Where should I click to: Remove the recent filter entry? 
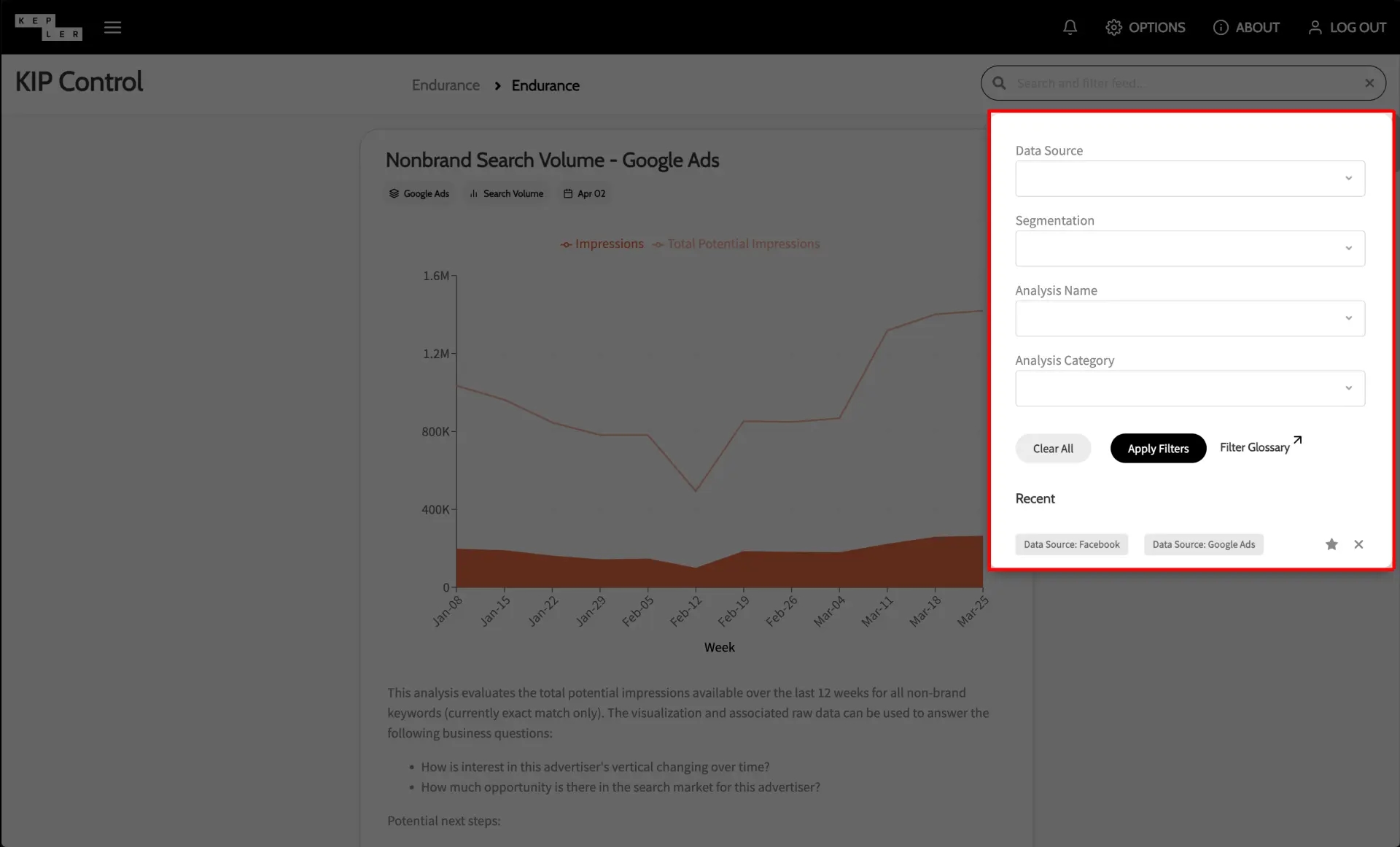tap(1358, 544)
